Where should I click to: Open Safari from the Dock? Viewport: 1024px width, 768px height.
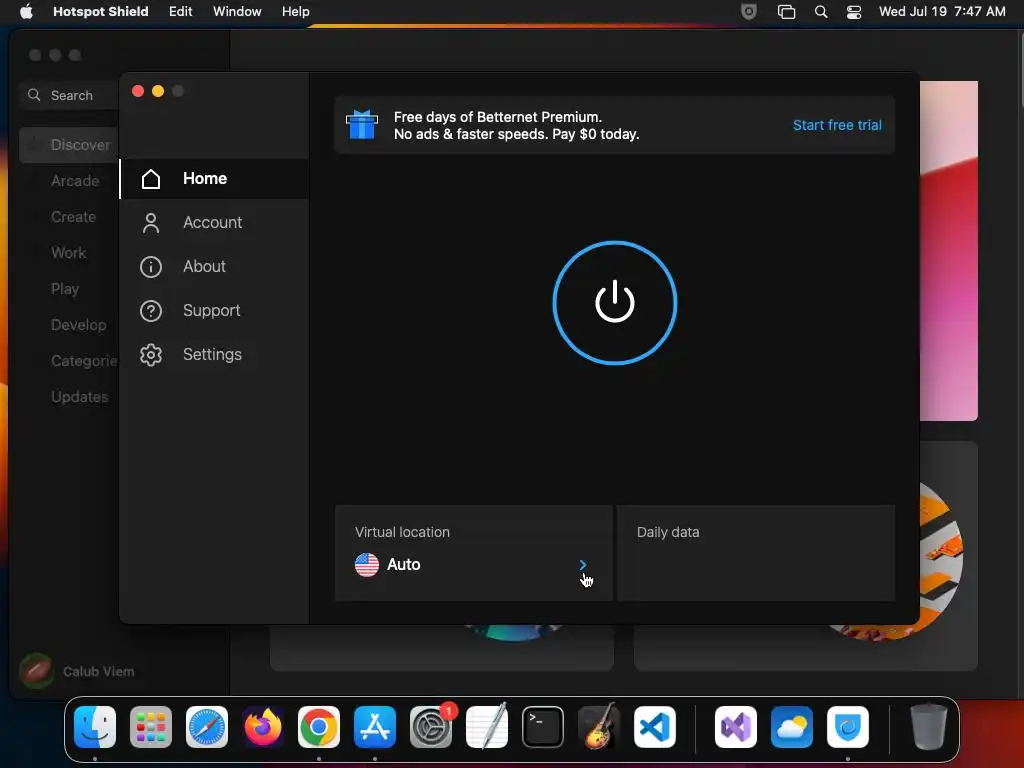tap(207, 727)
